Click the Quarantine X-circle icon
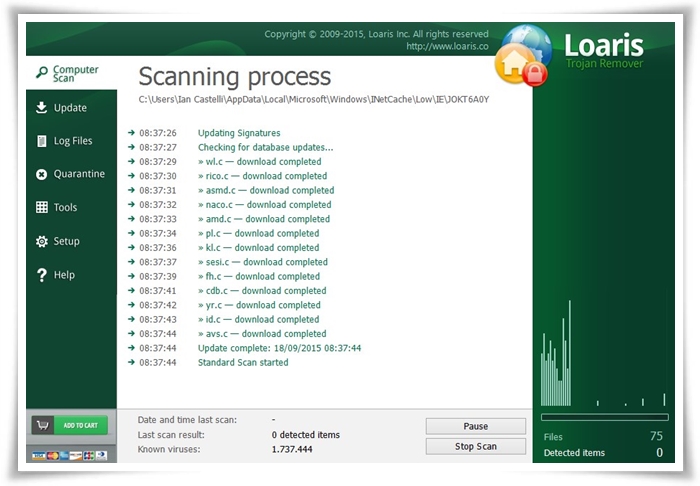 pos(42,174)
